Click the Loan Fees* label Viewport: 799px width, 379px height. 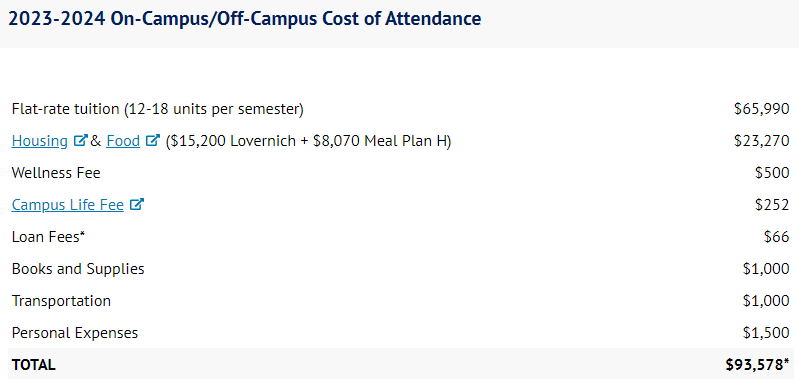[48, 237]
